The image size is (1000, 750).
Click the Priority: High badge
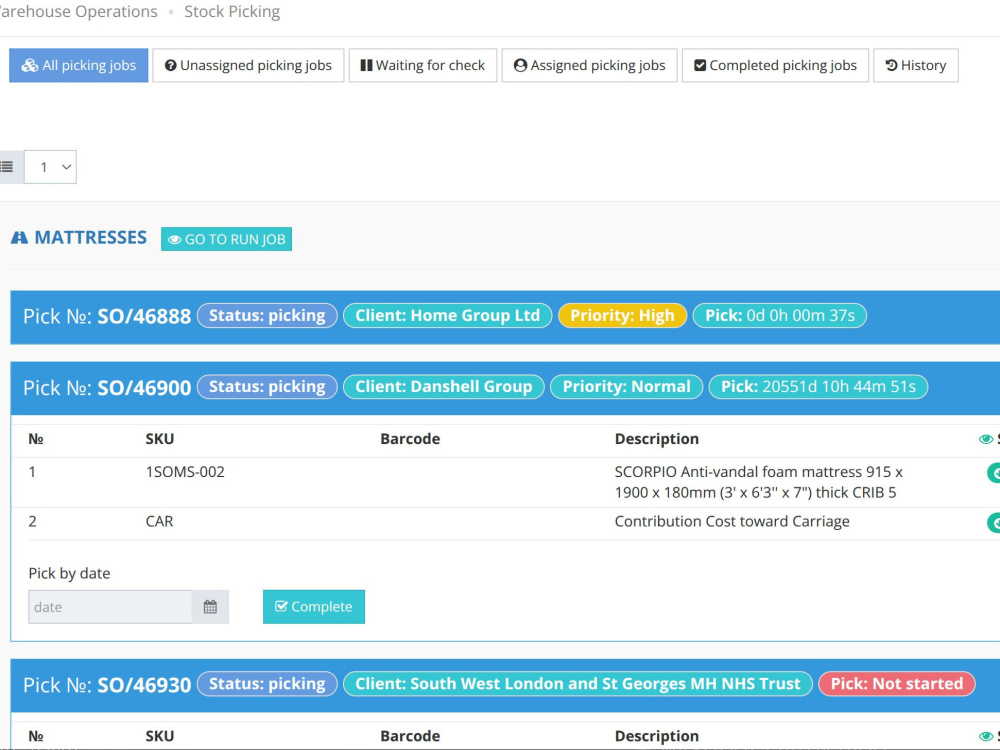pos(622,316)
